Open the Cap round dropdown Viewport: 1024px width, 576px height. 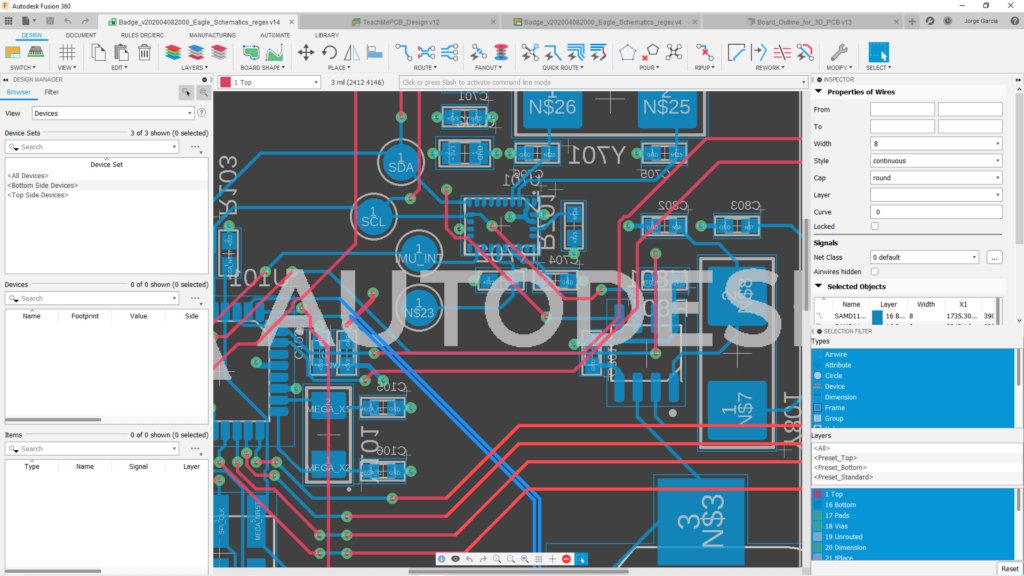pos(936,178)
